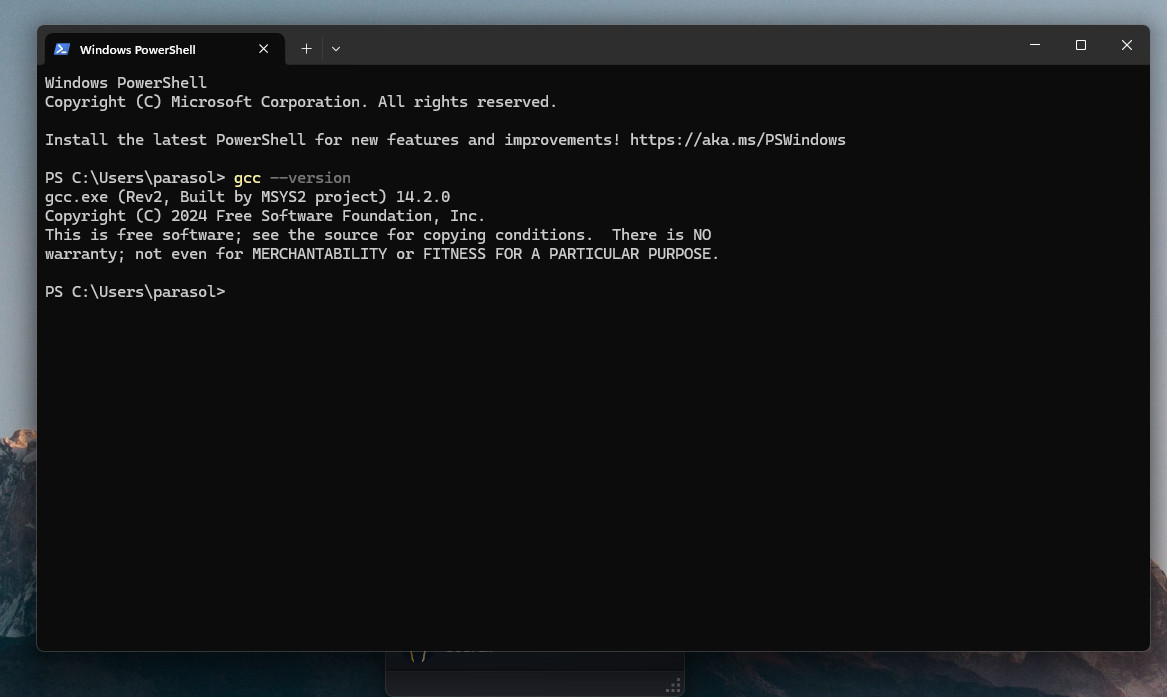1167x697 pixels.
Task: Click the '--version' argument text
Action: point(310,178)
